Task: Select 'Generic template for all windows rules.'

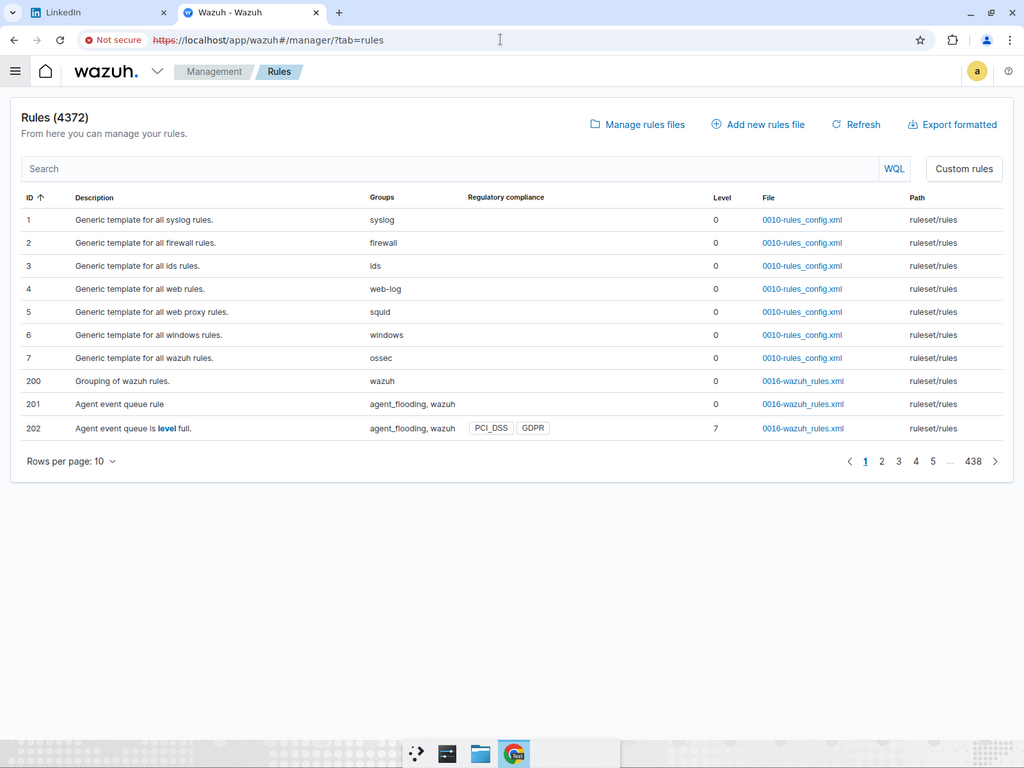Action: click(x=148, y=335)
